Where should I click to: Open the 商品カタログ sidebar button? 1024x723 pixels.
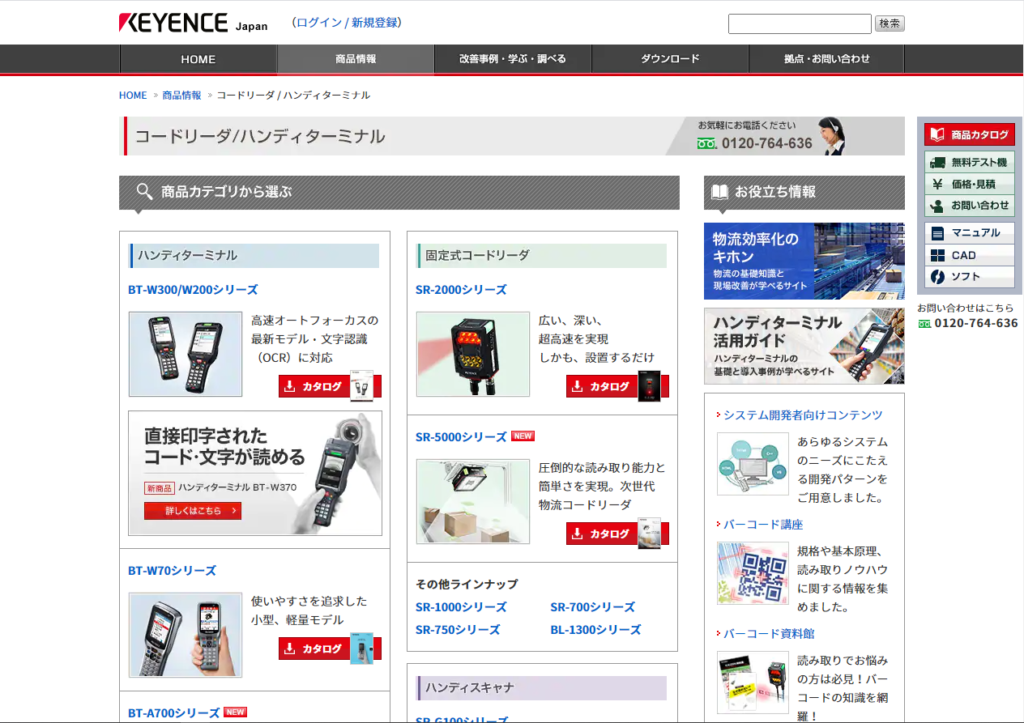(x=969, y=135)
